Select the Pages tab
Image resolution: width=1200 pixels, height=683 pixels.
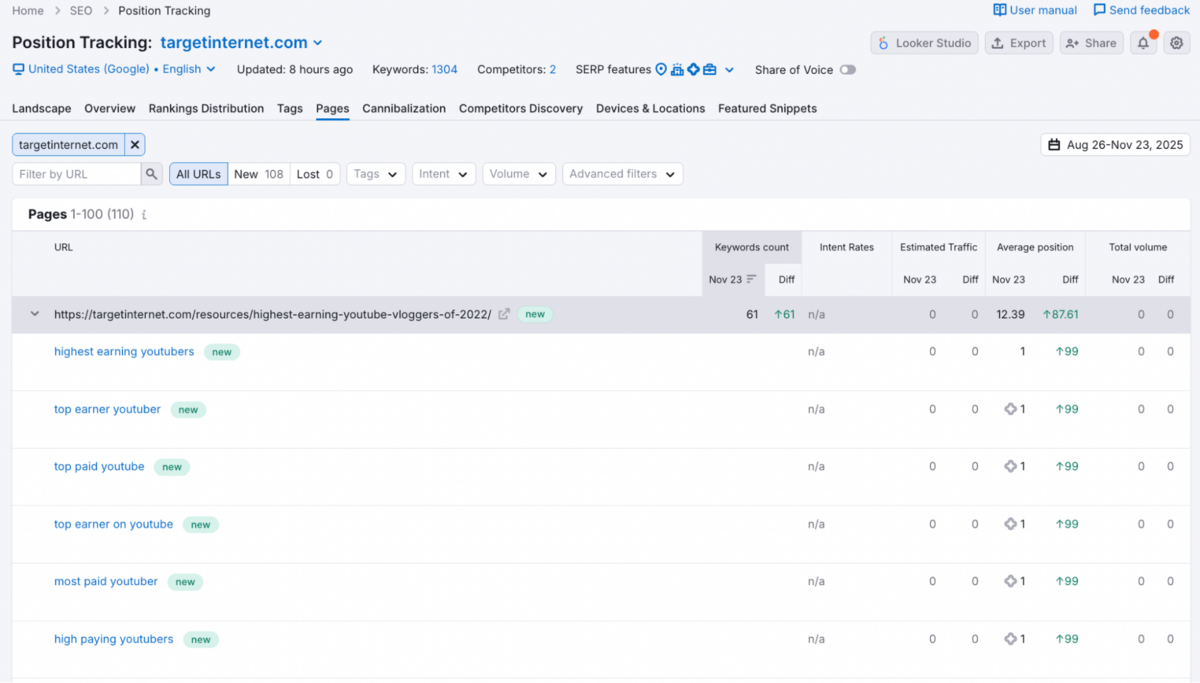(332, 108)
